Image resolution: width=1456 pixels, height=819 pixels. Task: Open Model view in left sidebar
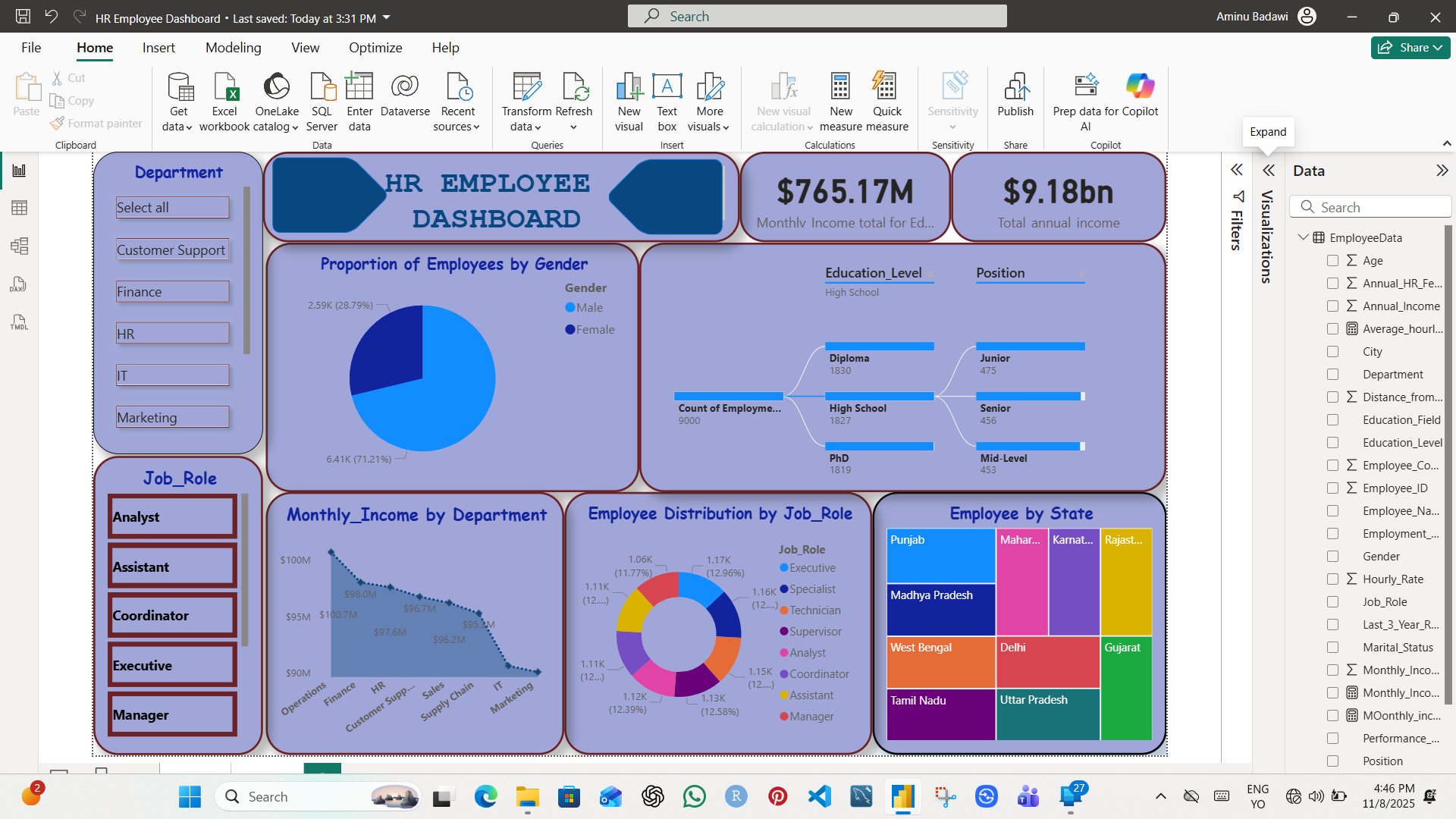click(19, 246)
